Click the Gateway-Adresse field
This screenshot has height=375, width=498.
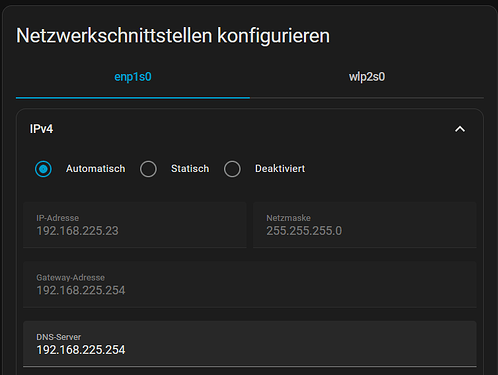coord(250,284)
